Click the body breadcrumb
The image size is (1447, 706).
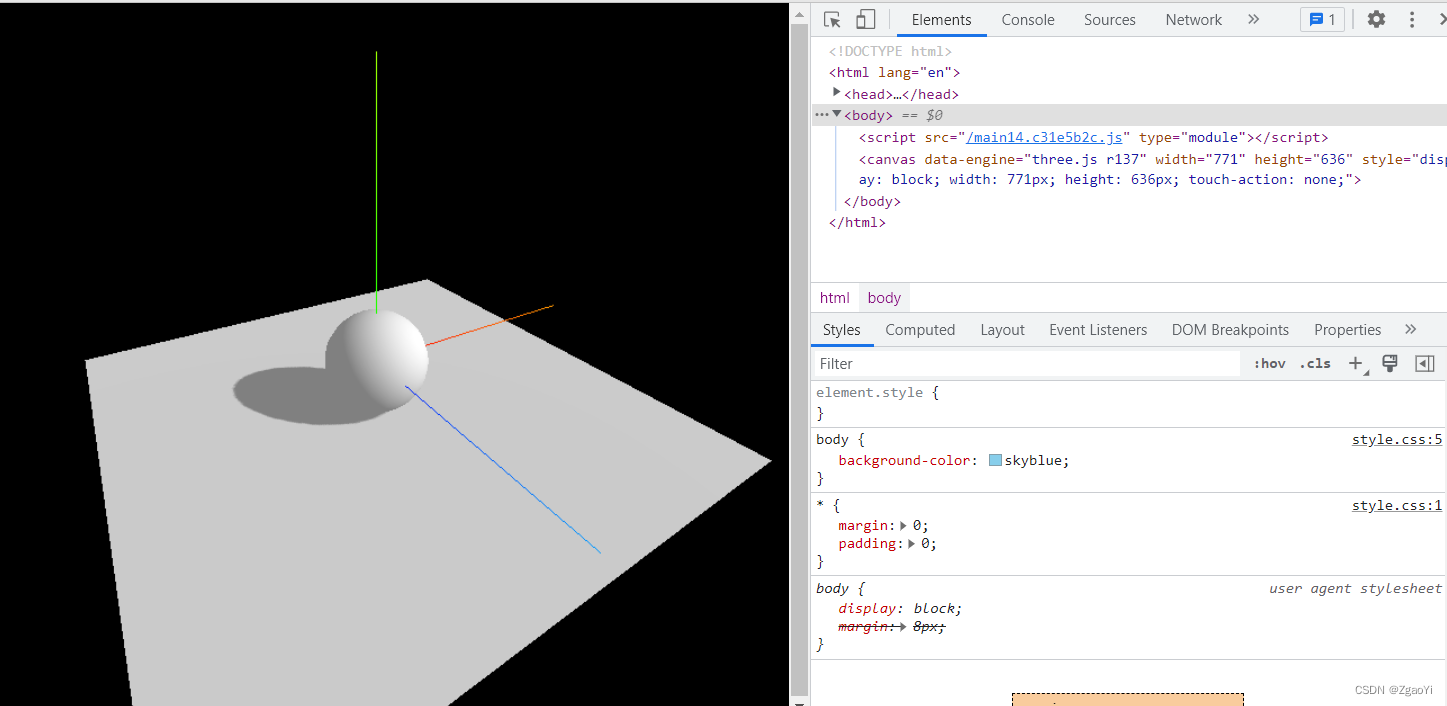pos(884,298)
